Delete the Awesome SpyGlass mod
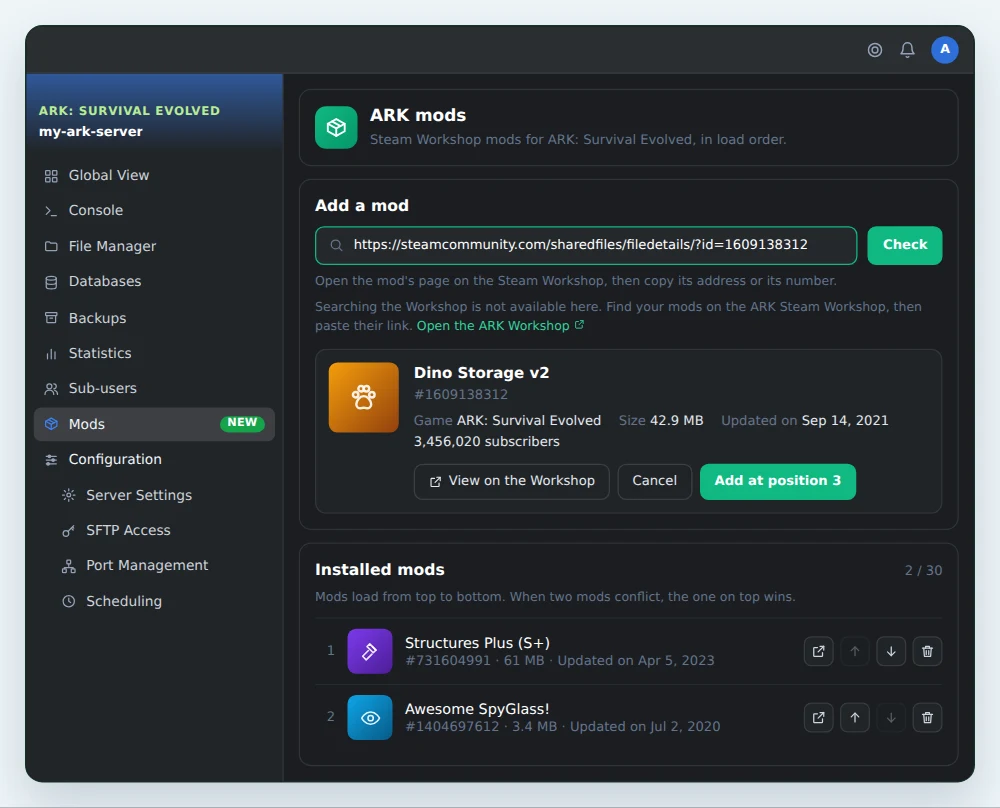Screen dimensions: 1000x808 click(x=927, y=717)
